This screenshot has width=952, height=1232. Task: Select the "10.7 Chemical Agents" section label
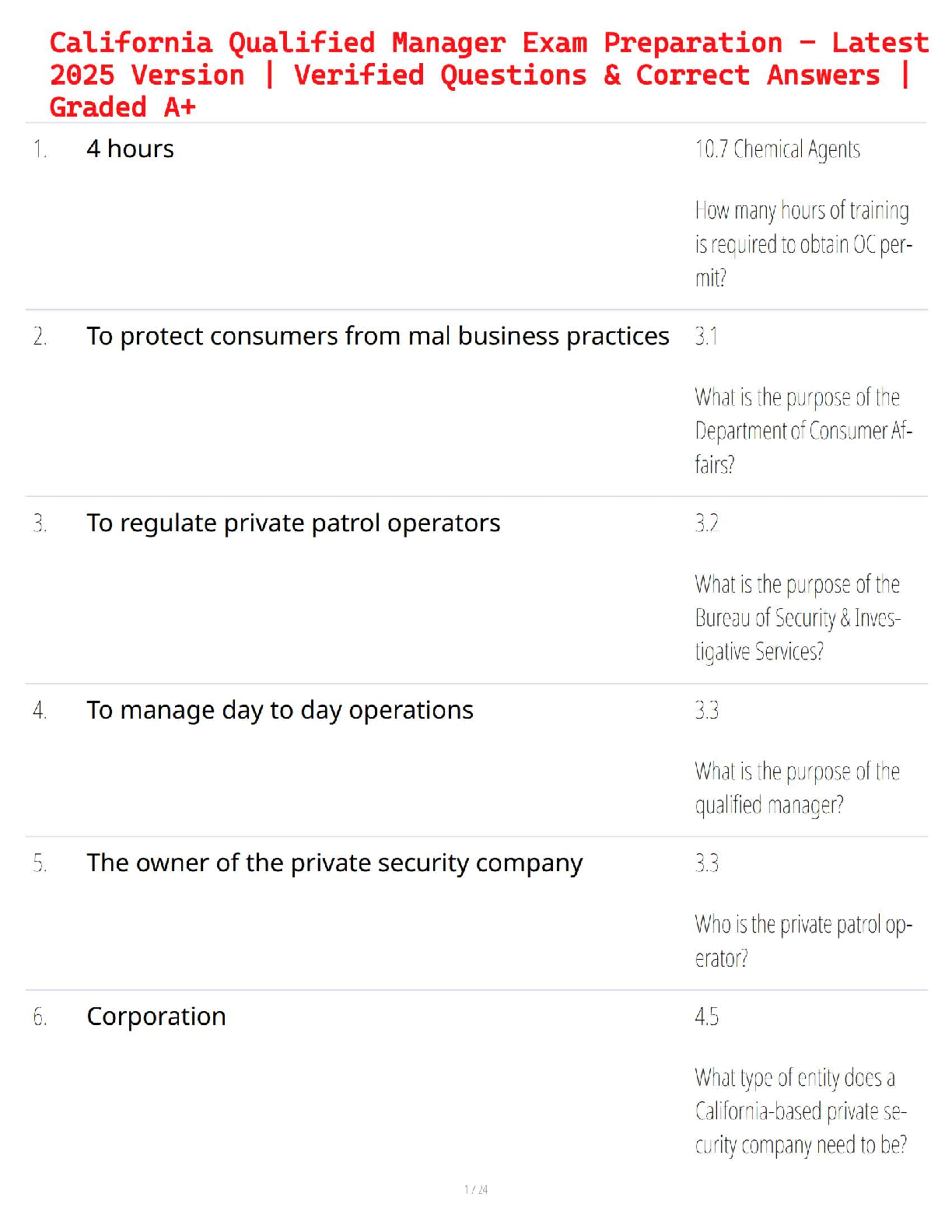click(x=777, y=149)
